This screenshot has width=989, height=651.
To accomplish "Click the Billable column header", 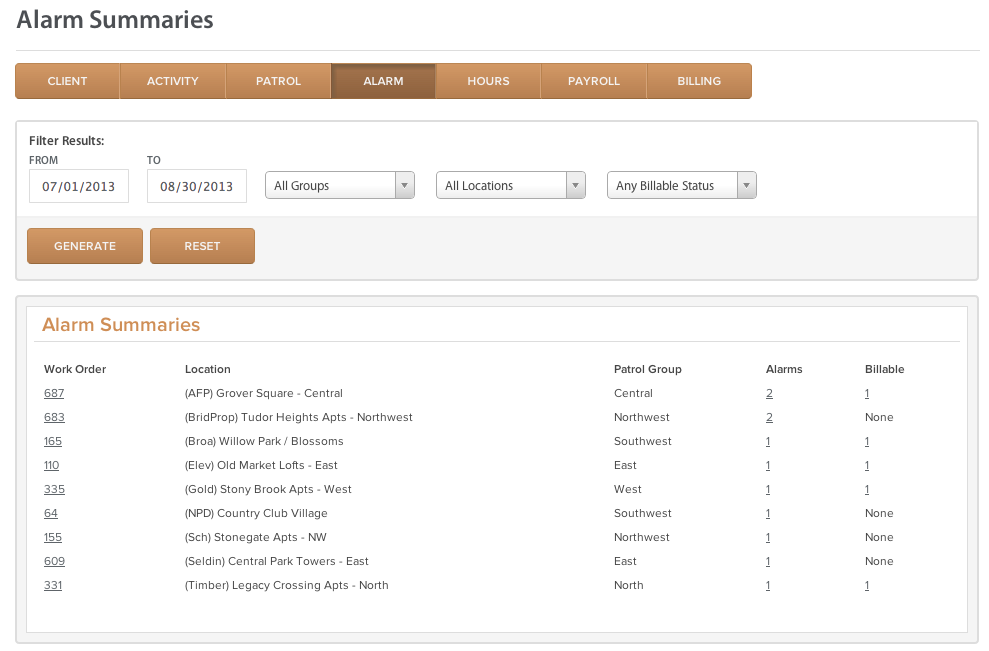I will pos(884,369).
